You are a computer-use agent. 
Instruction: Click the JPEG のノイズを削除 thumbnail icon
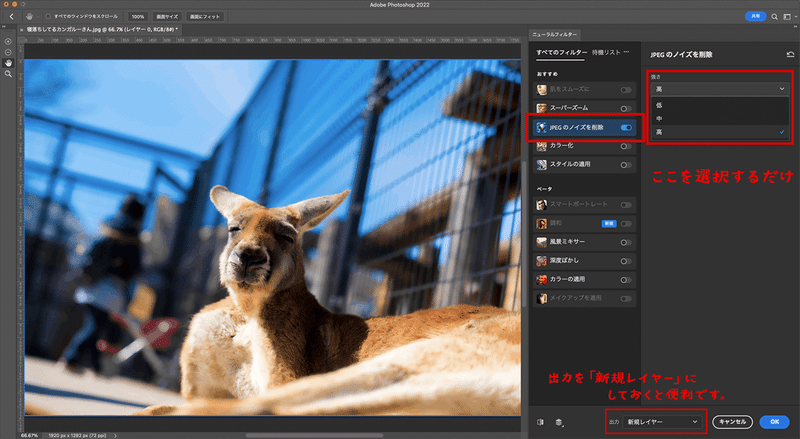pyautogui.click(x=541, y=127)
